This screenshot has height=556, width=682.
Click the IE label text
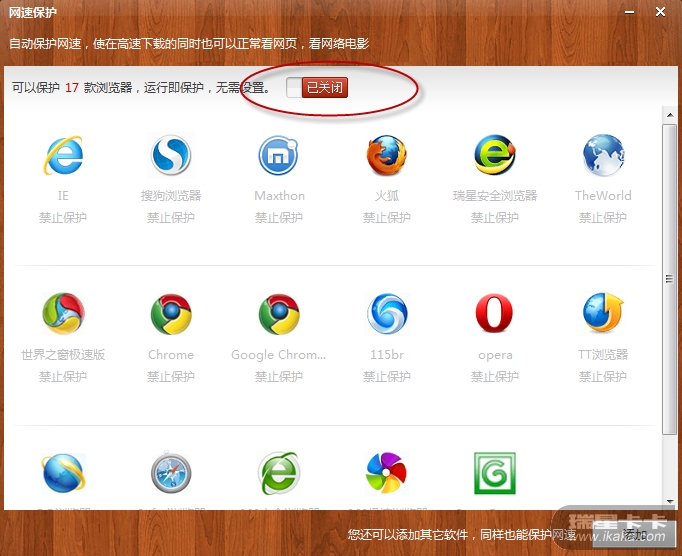[63, 196]
